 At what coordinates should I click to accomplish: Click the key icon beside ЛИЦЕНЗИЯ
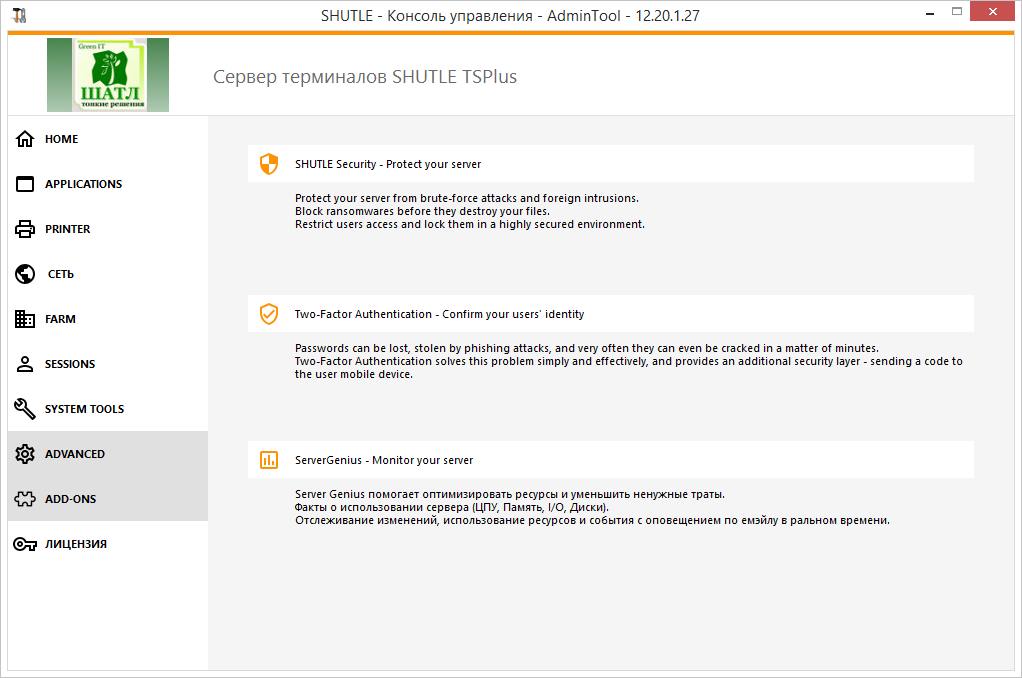click(x=25, y=544)
